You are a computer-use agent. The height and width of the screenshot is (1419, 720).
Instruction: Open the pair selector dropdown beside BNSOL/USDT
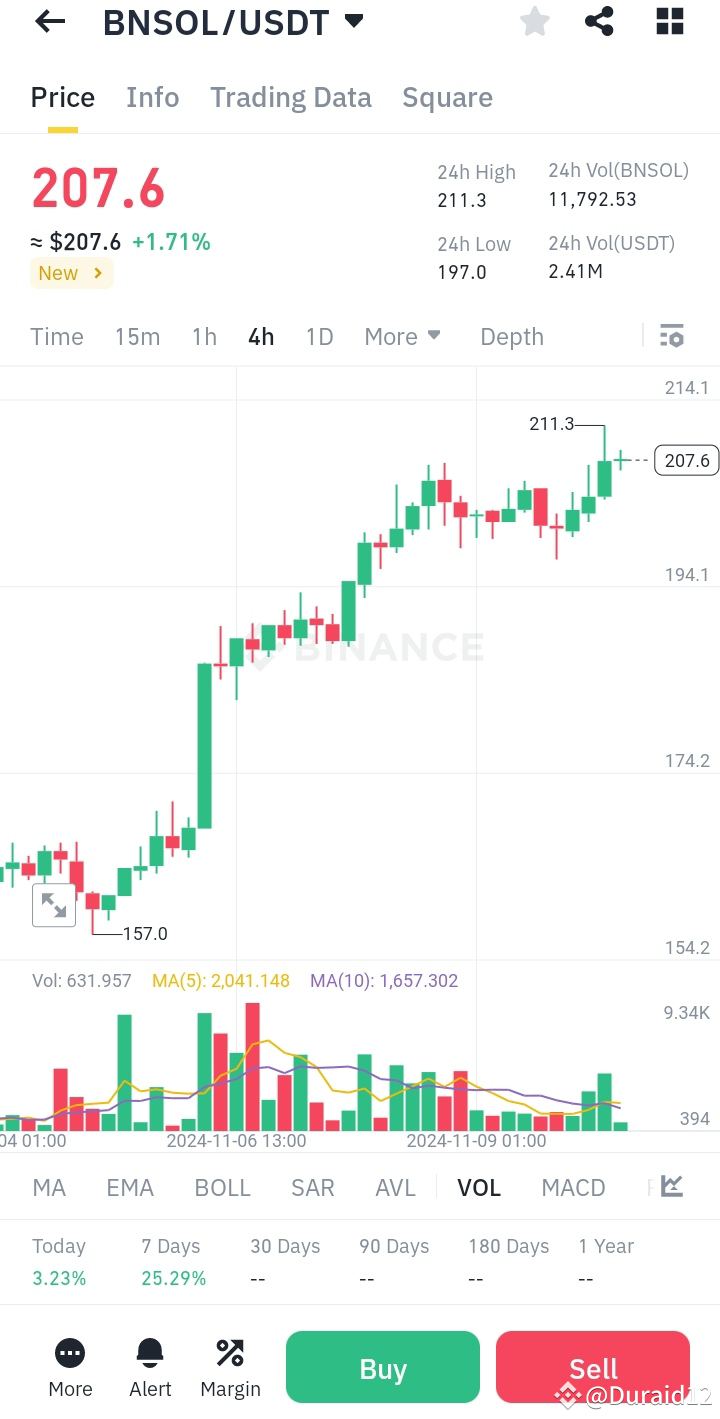352,21
